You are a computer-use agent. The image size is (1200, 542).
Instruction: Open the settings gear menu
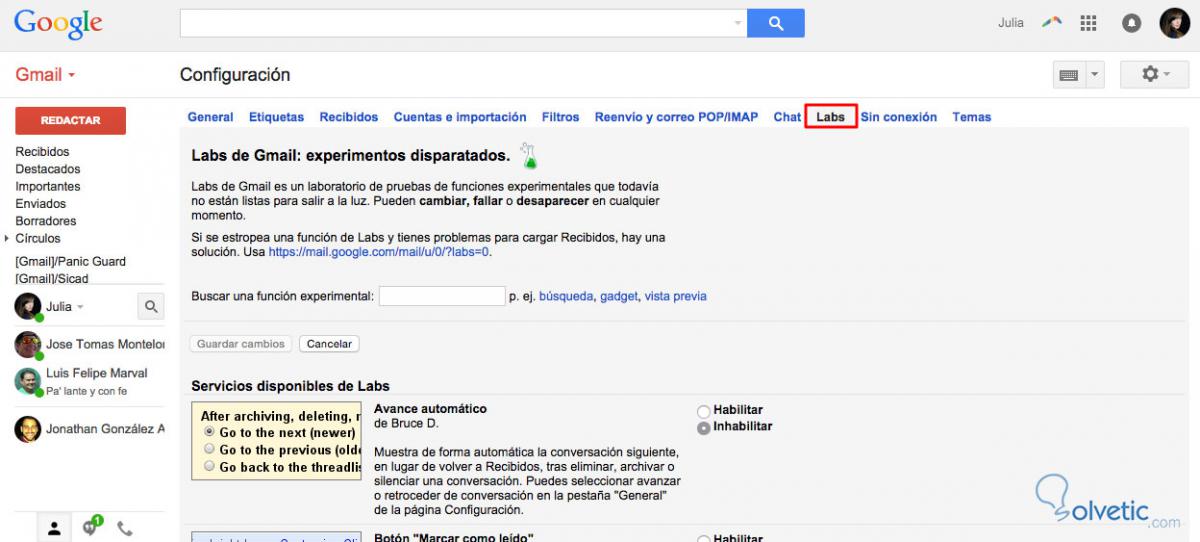1155,74
